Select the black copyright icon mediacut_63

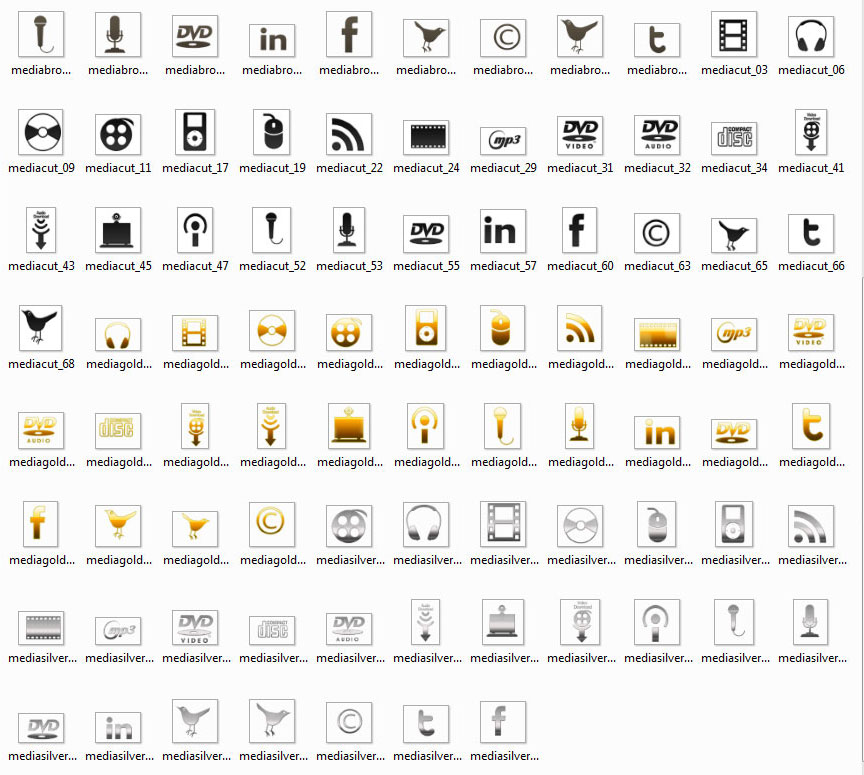(657, 233)
